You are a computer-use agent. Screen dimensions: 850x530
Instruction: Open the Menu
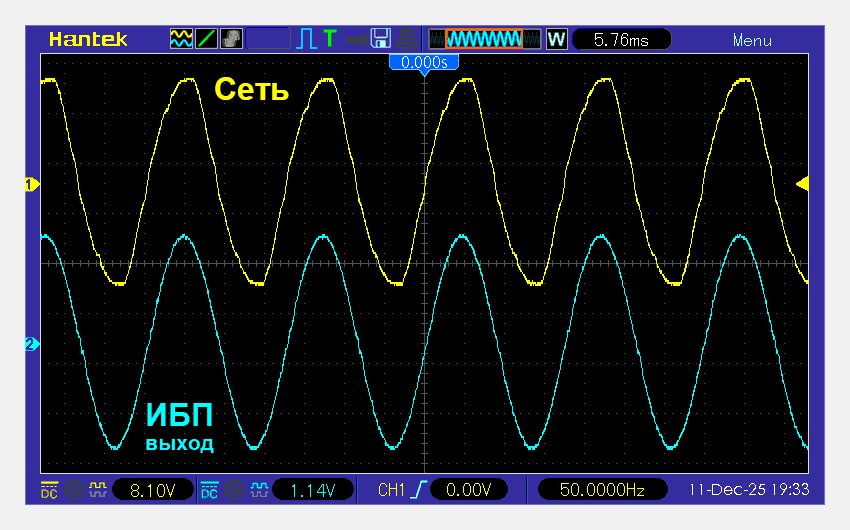click(x=752, y=40)
